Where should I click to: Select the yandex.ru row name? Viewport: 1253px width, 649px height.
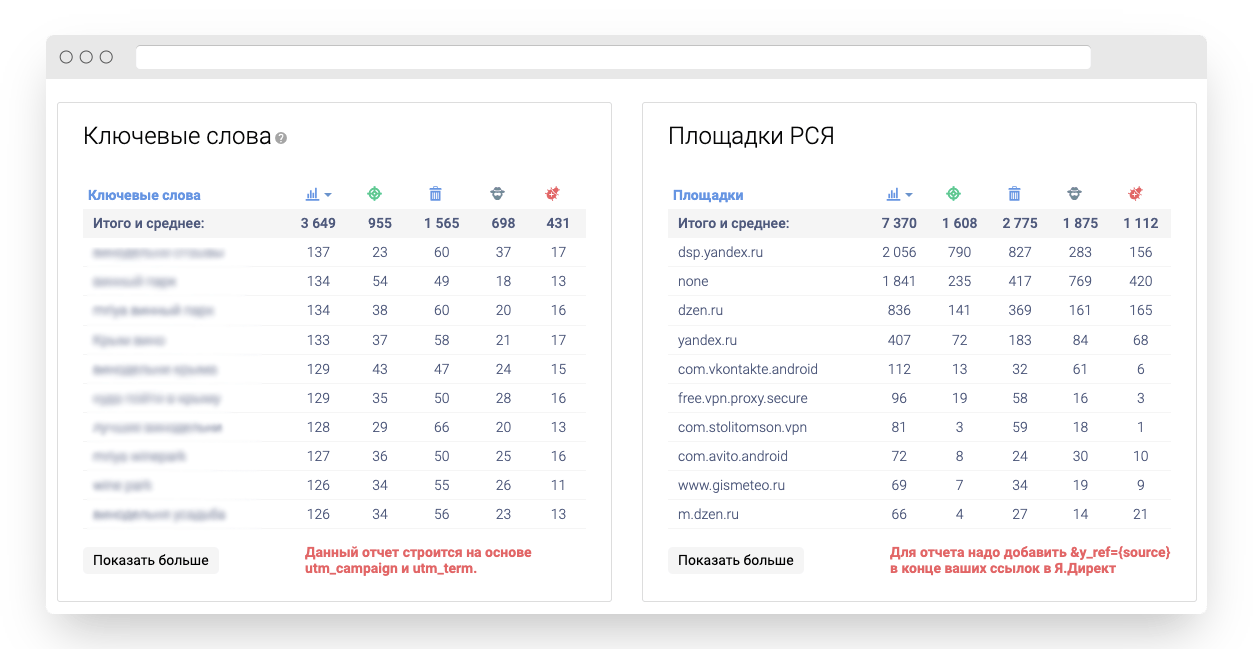[707, 340]
